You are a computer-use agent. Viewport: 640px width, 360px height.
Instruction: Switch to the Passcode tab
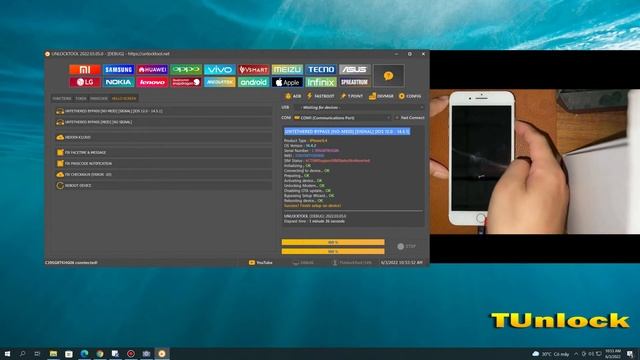pyautogui.click(x=99, y=98)
